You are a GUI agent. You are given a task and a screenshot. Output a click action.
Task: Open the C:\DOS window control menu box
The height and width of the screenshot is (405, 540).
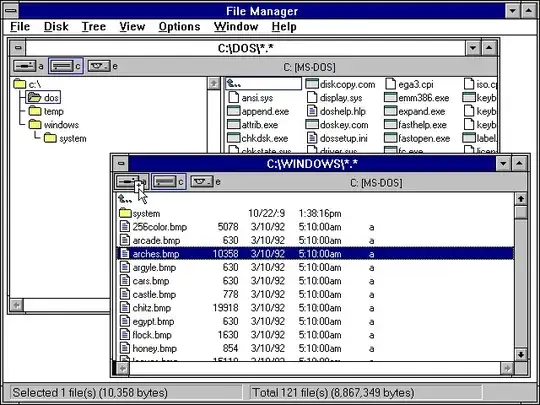point(18,48)
